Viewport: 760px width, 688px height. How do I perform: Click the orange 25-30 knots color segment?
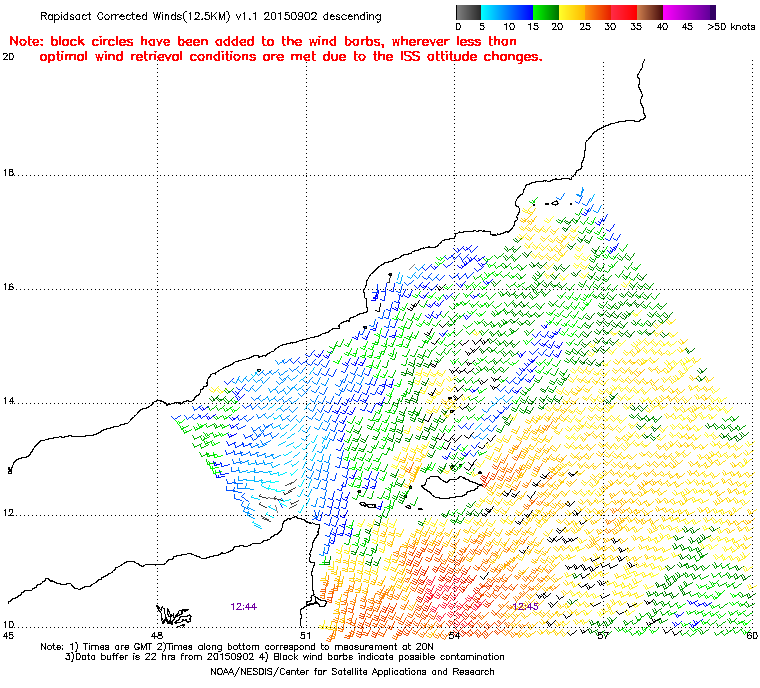pyautogui.click(x=598, y=12)
